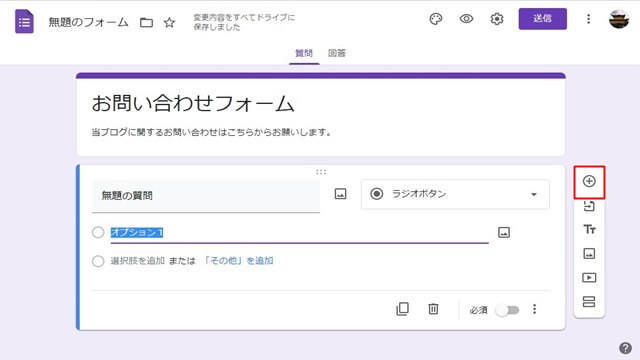Open form settings gear
Screen dimensions: 640x360
point(497,19)
